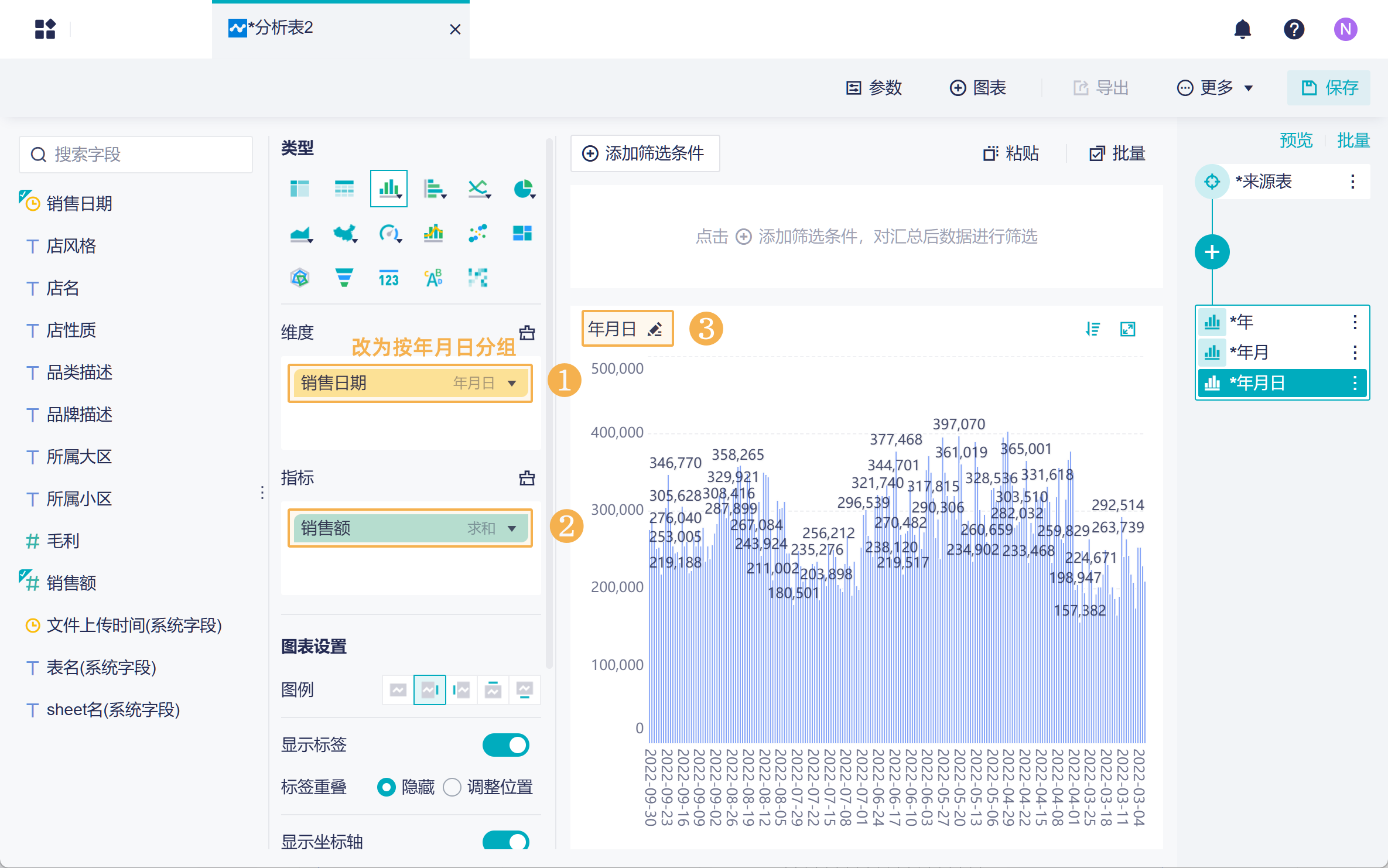Image resolution: width=1388 pixels, height=868 pixels.
Task: Toggle the 显示标签 switch off
Action: 505,745
